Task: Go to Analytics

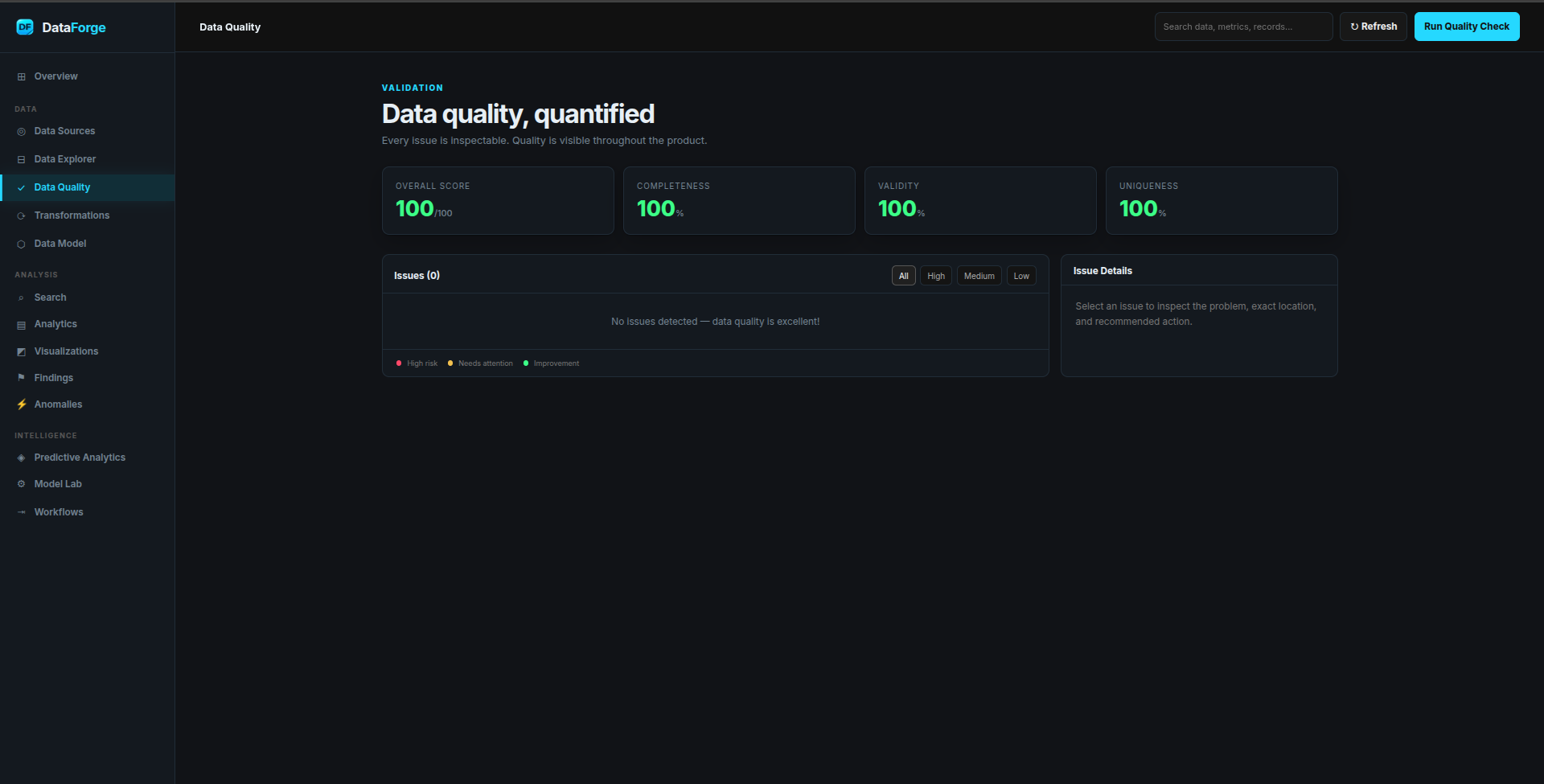Action: (x=88, y=324)
